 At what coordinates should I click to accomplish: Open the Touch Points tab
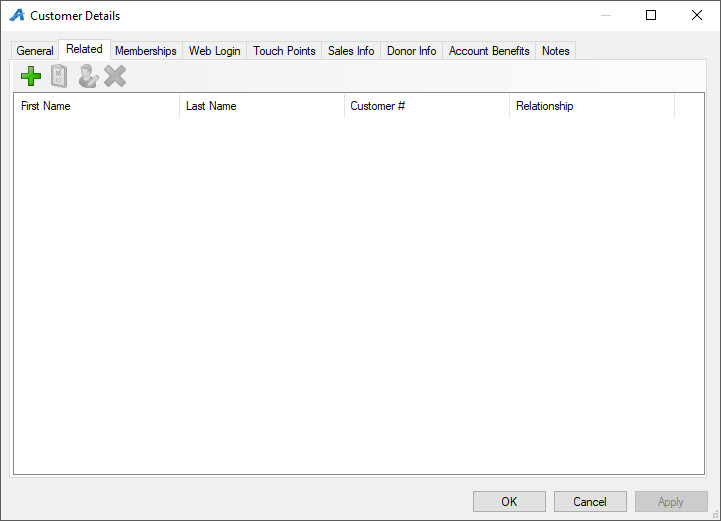(x=284, y=51)
